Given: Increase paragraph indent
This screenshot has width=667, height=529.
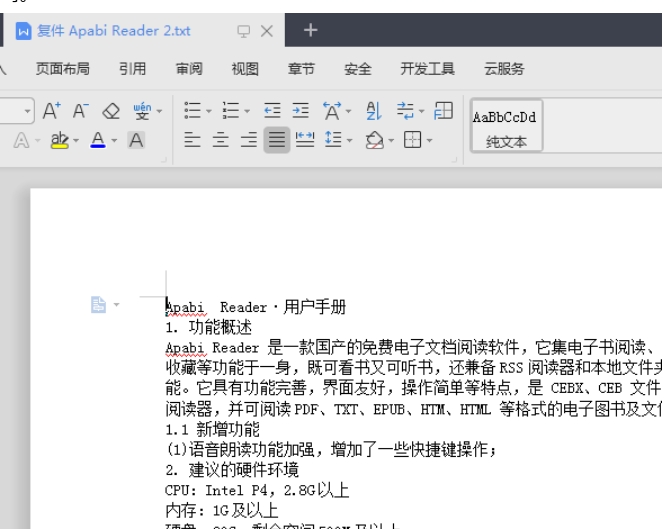Looking at the screenshot, I should [300, 111].
